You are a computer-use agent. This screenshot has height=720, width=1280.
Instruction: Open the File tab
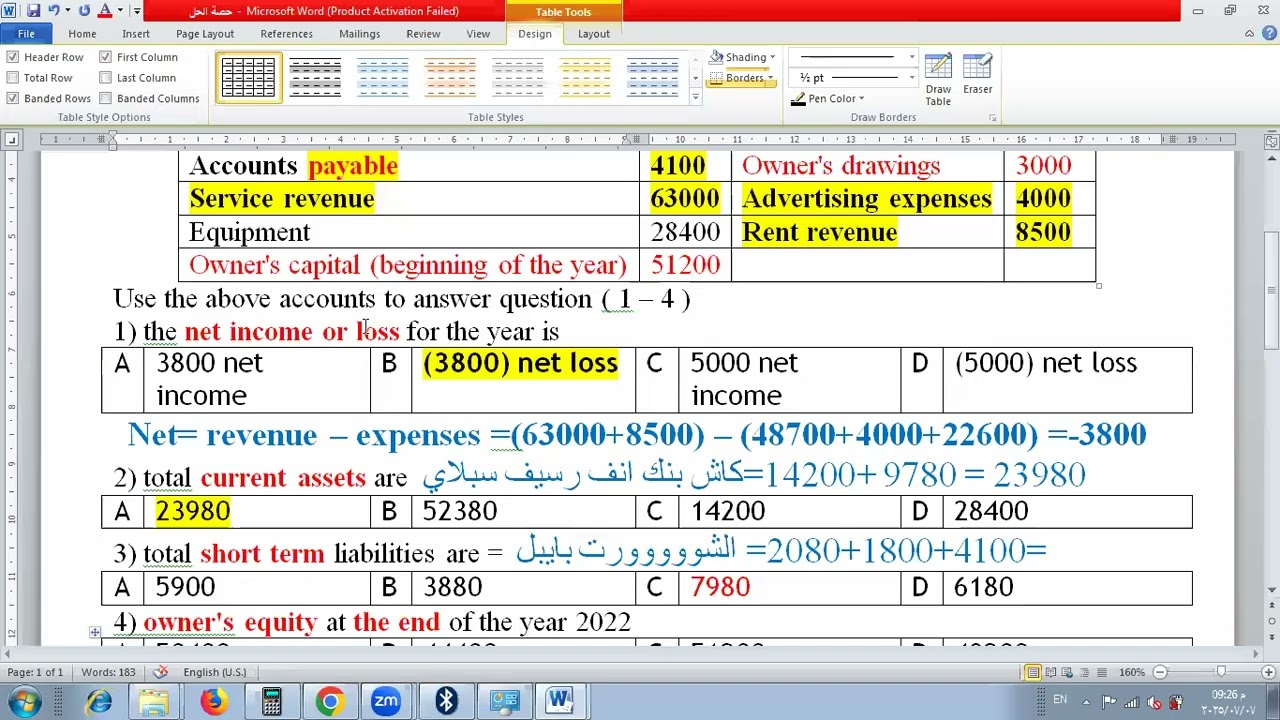click(x=26, y=34)
